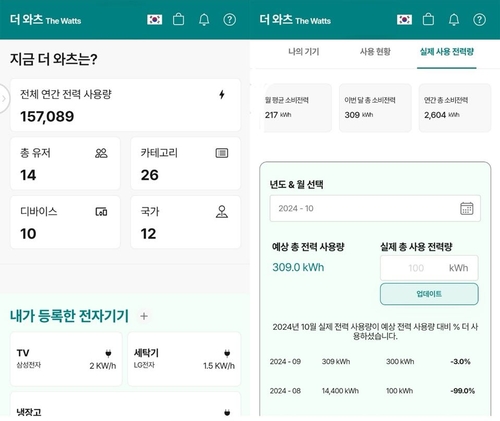Expand the left edge side panel chevron
Screen dimensions: 500x421
pyautogui.click(x=4, y=99)
